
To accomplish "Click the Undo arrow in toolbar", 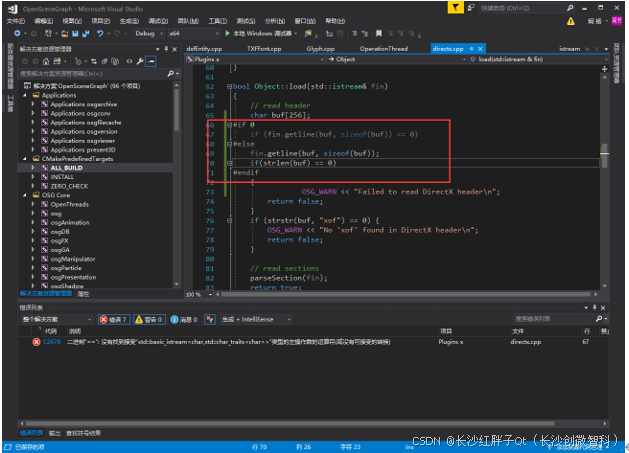I will (101, 33).
